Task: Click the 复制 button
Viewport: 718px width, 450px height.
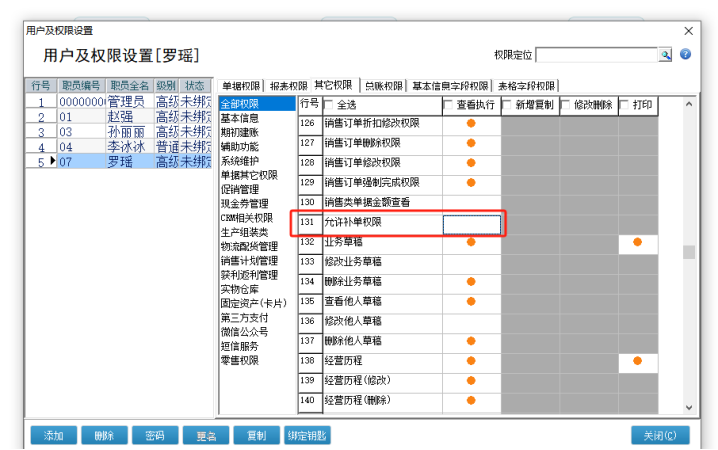Action: [x=256, y=435]
